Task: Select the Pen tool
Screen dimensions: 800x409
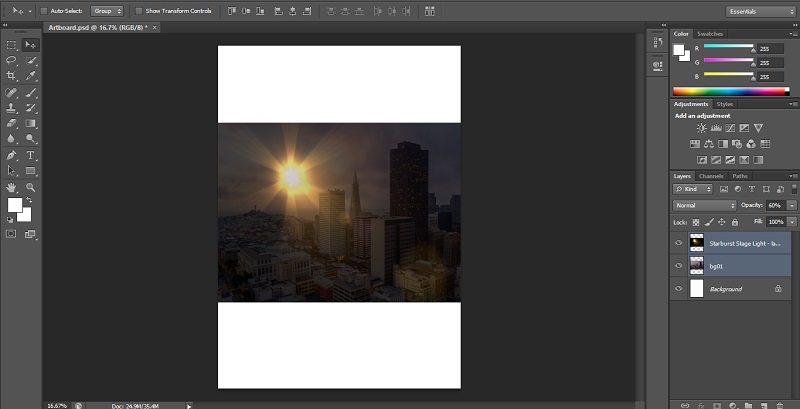Action: point(11,155)
